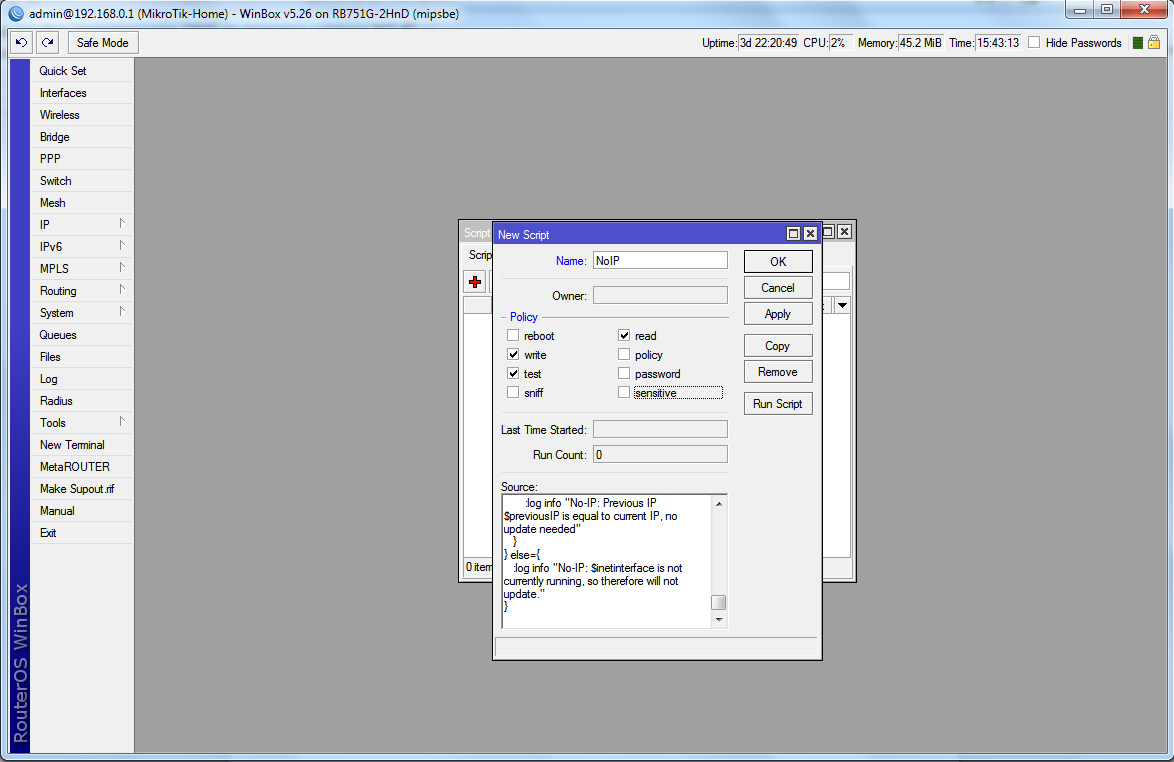The image size is (1174, 762).
Task: Click the green status indicator square
Action: point(1137,43)
